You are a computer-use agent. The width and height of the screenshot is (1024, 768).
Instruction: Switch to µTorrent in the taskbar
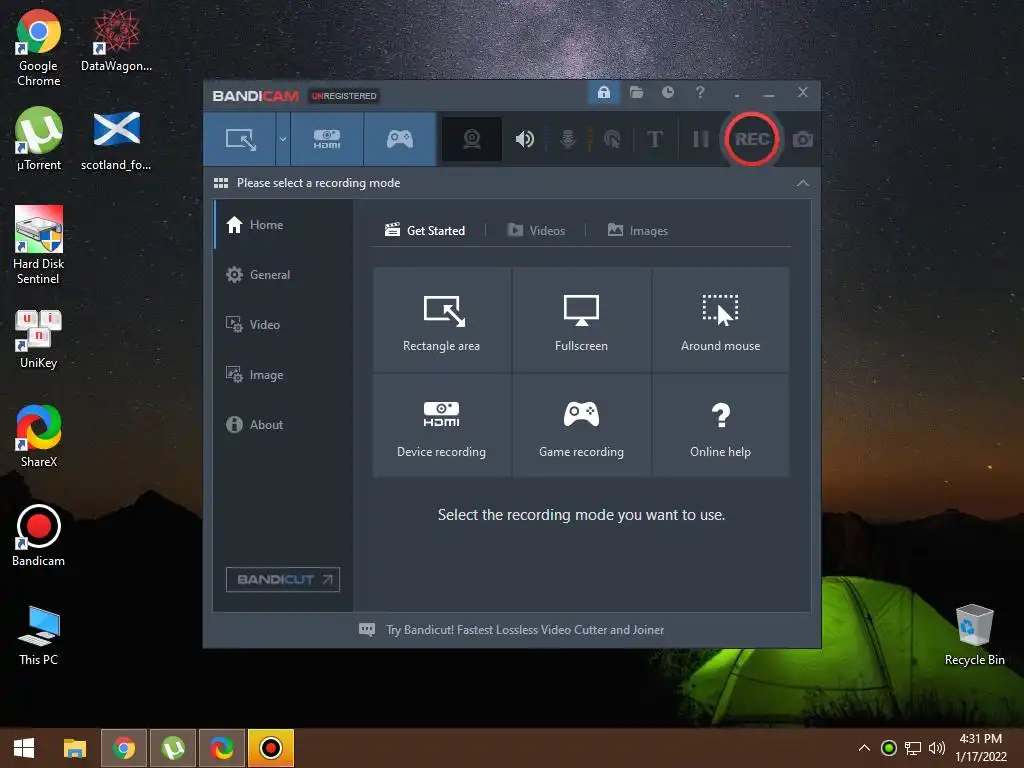173,748
